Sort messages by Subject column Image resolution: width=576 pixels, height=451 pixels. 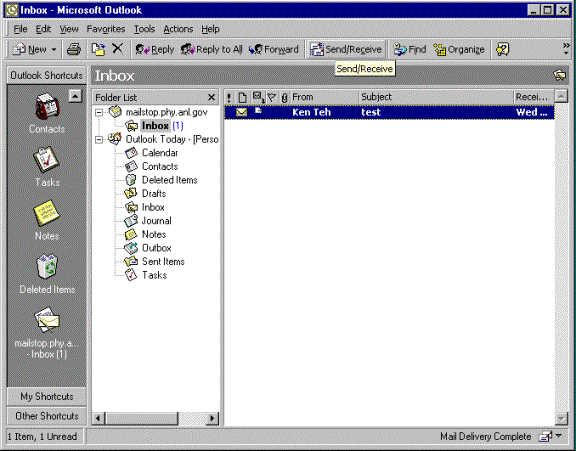coord(436,97)
